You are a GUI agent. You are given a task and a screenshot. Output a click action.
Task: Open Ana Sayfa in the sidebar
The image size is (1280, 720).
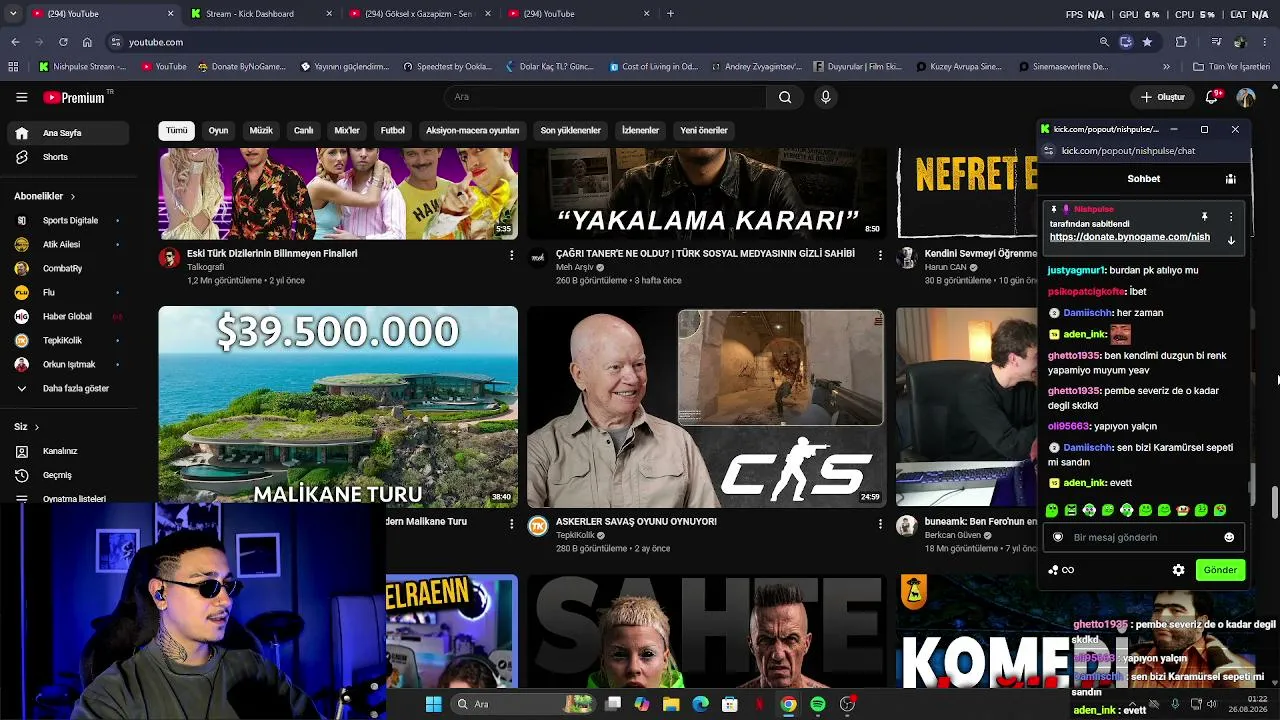coord(68,133)
